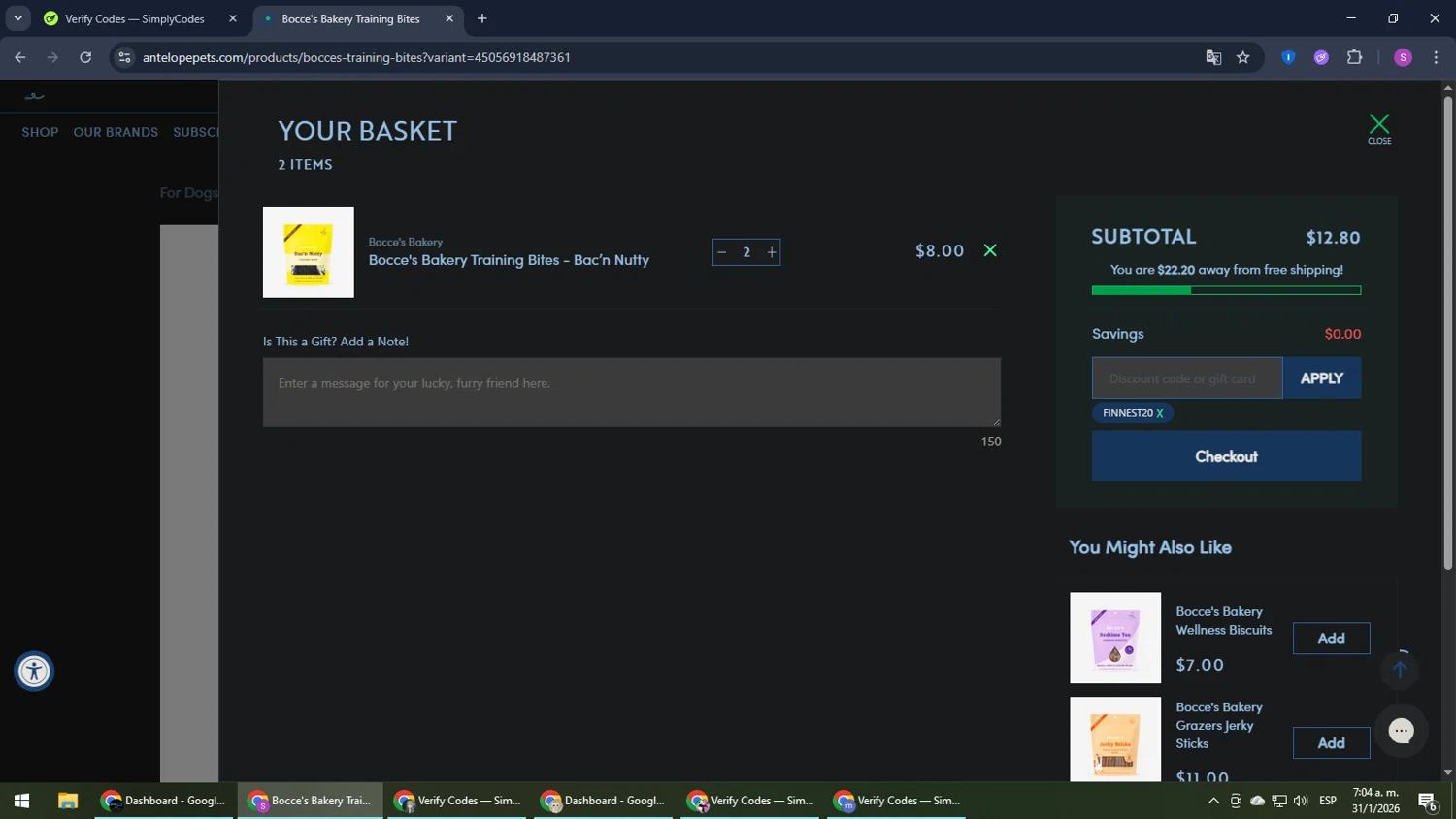1456x819 pixels.
Task: Click the purple extension icon in toolbar
Action: point(1321,57)
